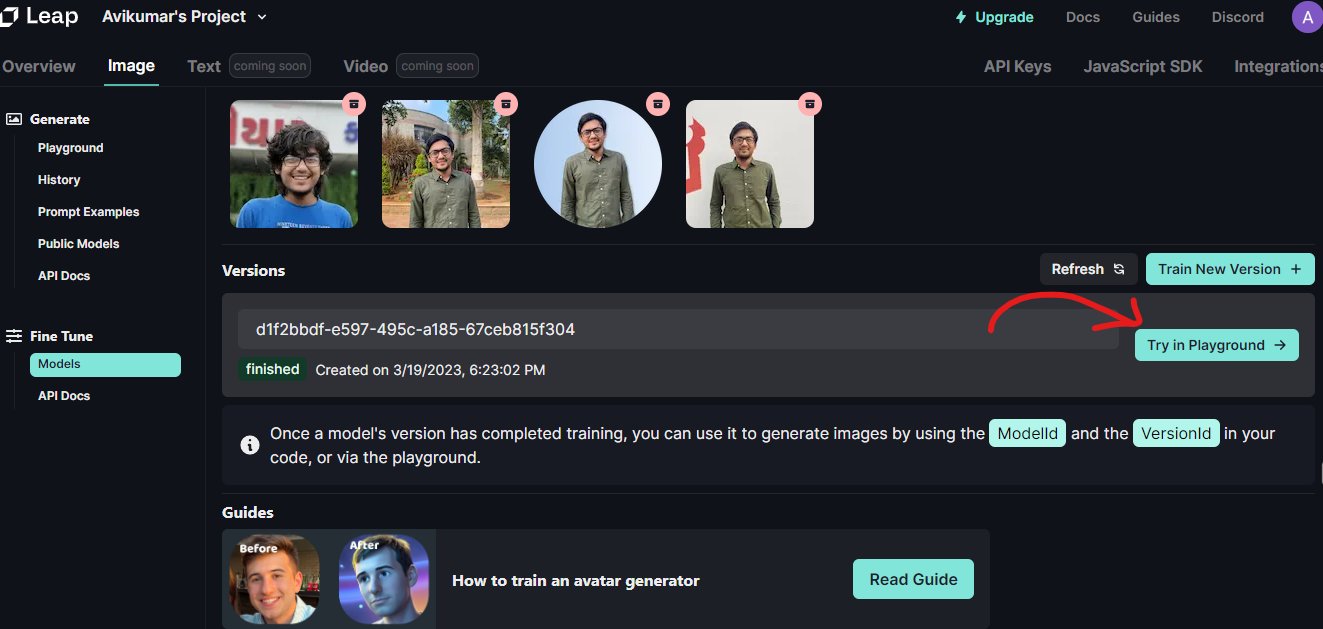Archive the second outdoor tree photo
This screenshot has height=629, width=1323.
click(x=506, y=103)
